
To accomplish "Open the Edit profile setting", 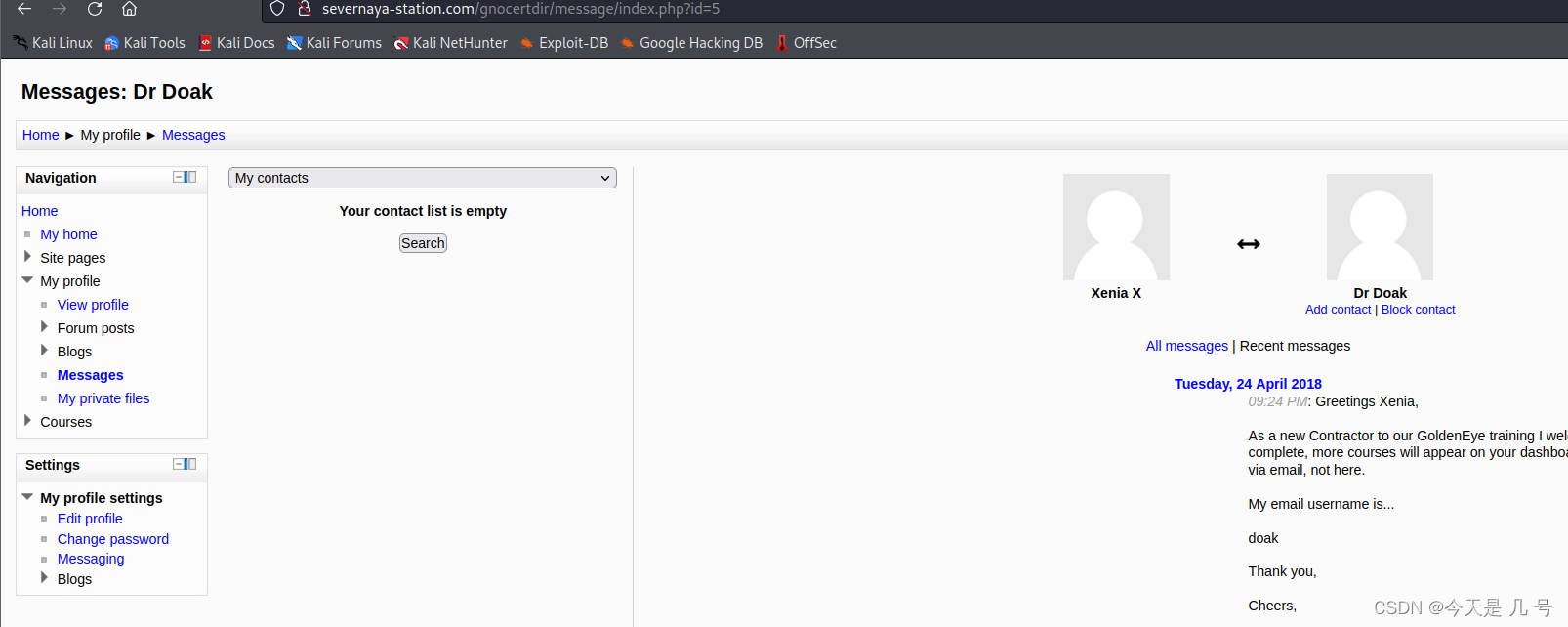I will 90,519.
